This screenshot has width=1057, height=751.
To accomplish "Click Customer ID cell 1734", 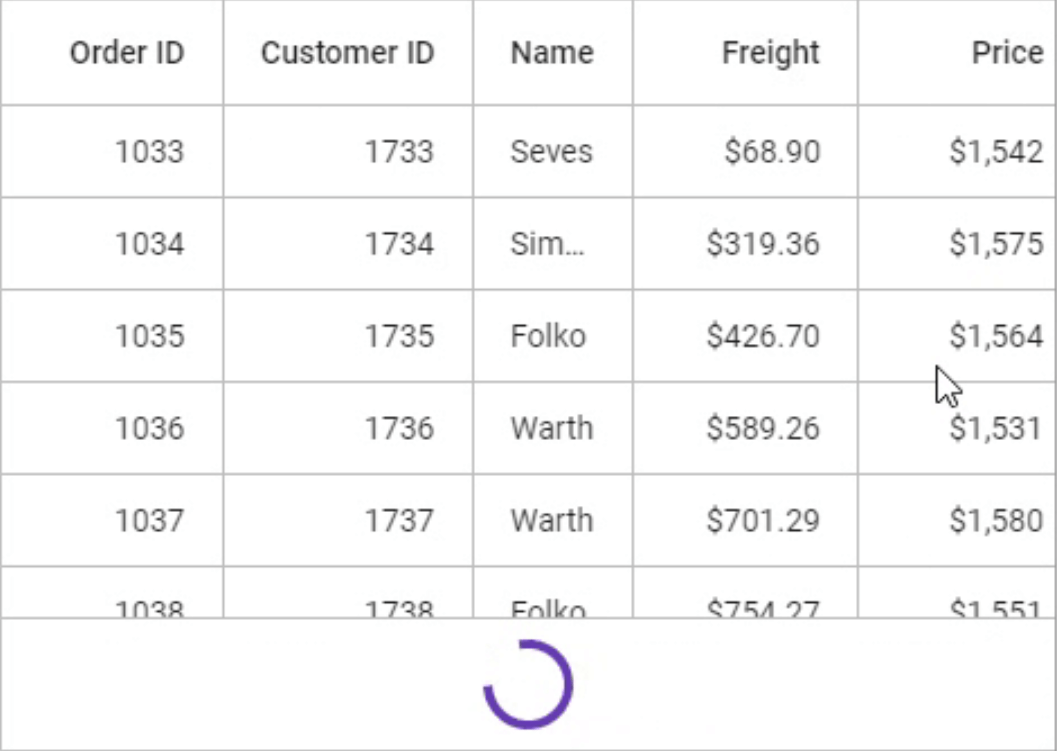I will coord(398,244).
